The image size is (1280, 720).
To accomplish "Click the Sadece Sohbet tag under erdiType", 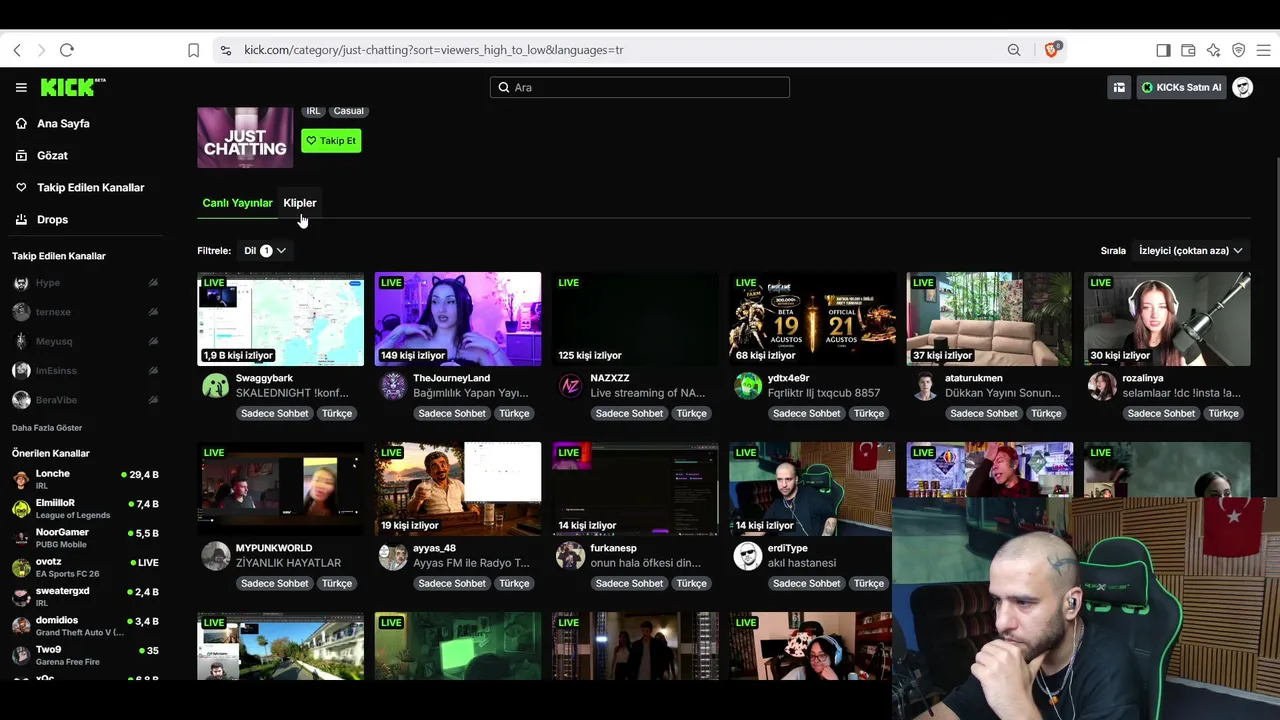I will (x=807, y=584).
